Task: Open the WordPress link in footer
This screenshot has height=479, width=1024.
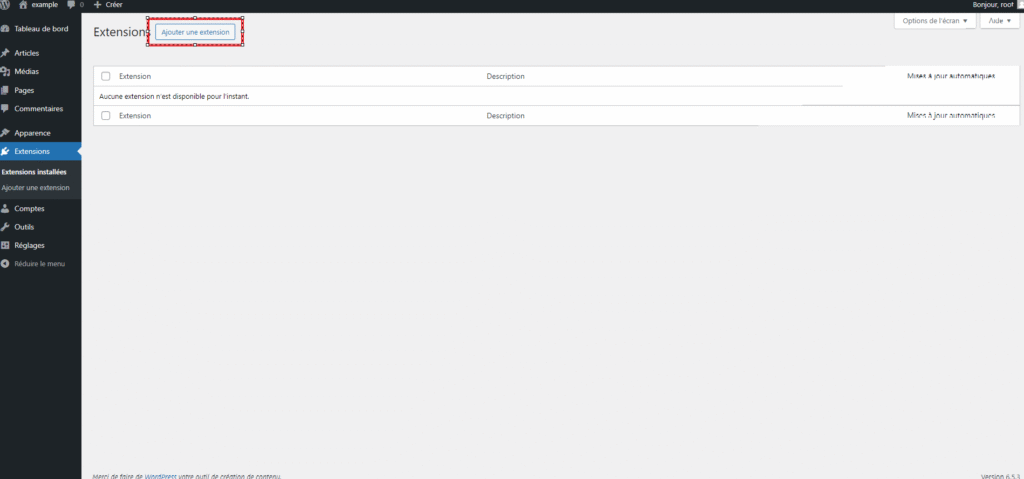Action: pyautogui.click(x=160, y=476)
